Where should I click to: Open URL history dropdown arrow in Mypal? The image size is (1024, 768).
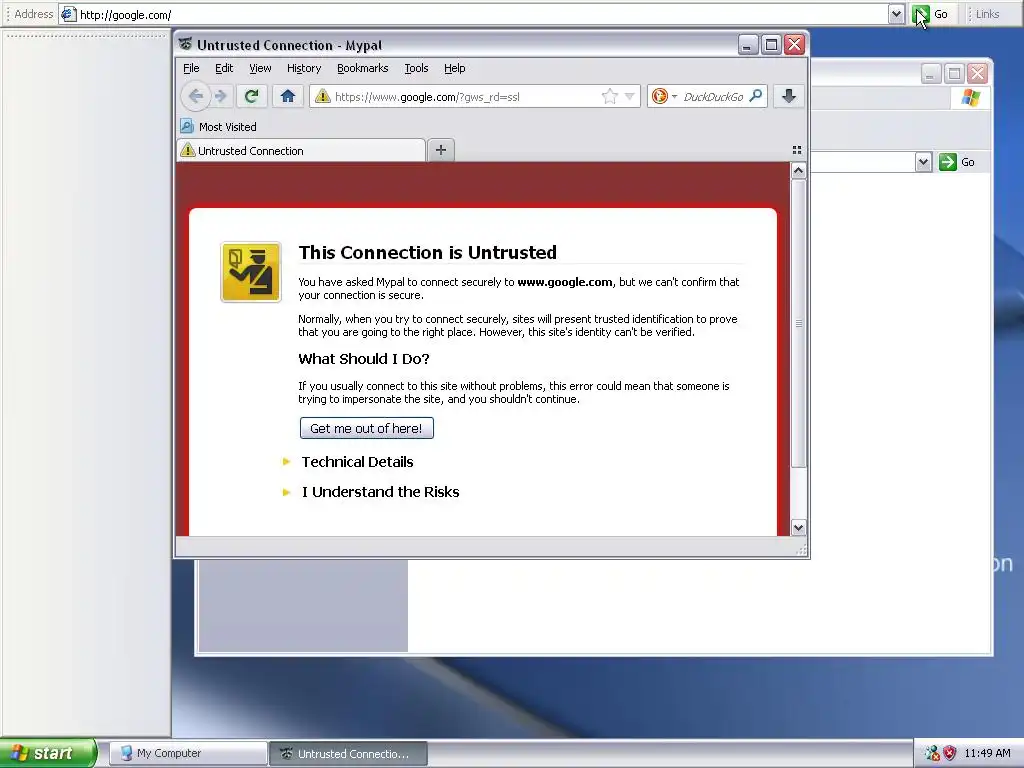coord(630,97)
